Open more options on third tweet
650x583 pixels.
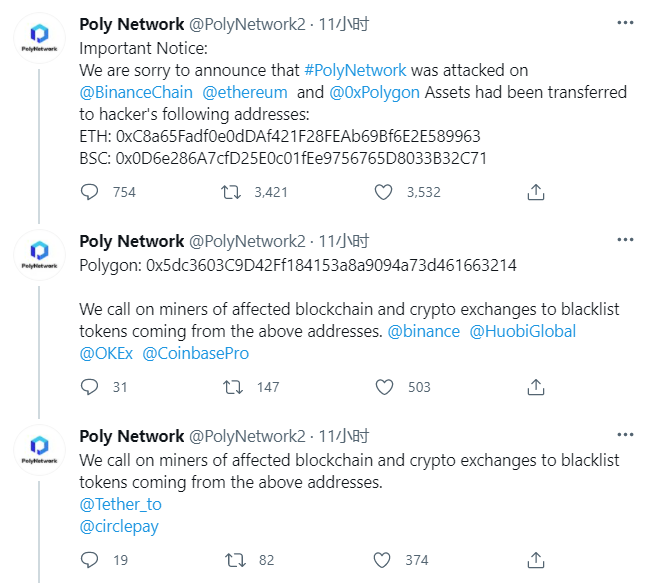click(625, 436)
